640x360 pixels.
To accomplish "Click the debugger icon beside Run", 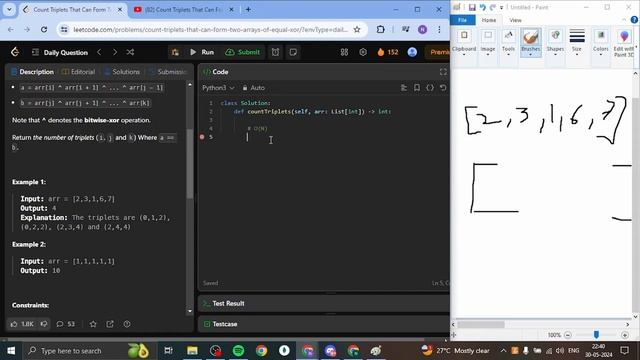I will tap(176, 52).
